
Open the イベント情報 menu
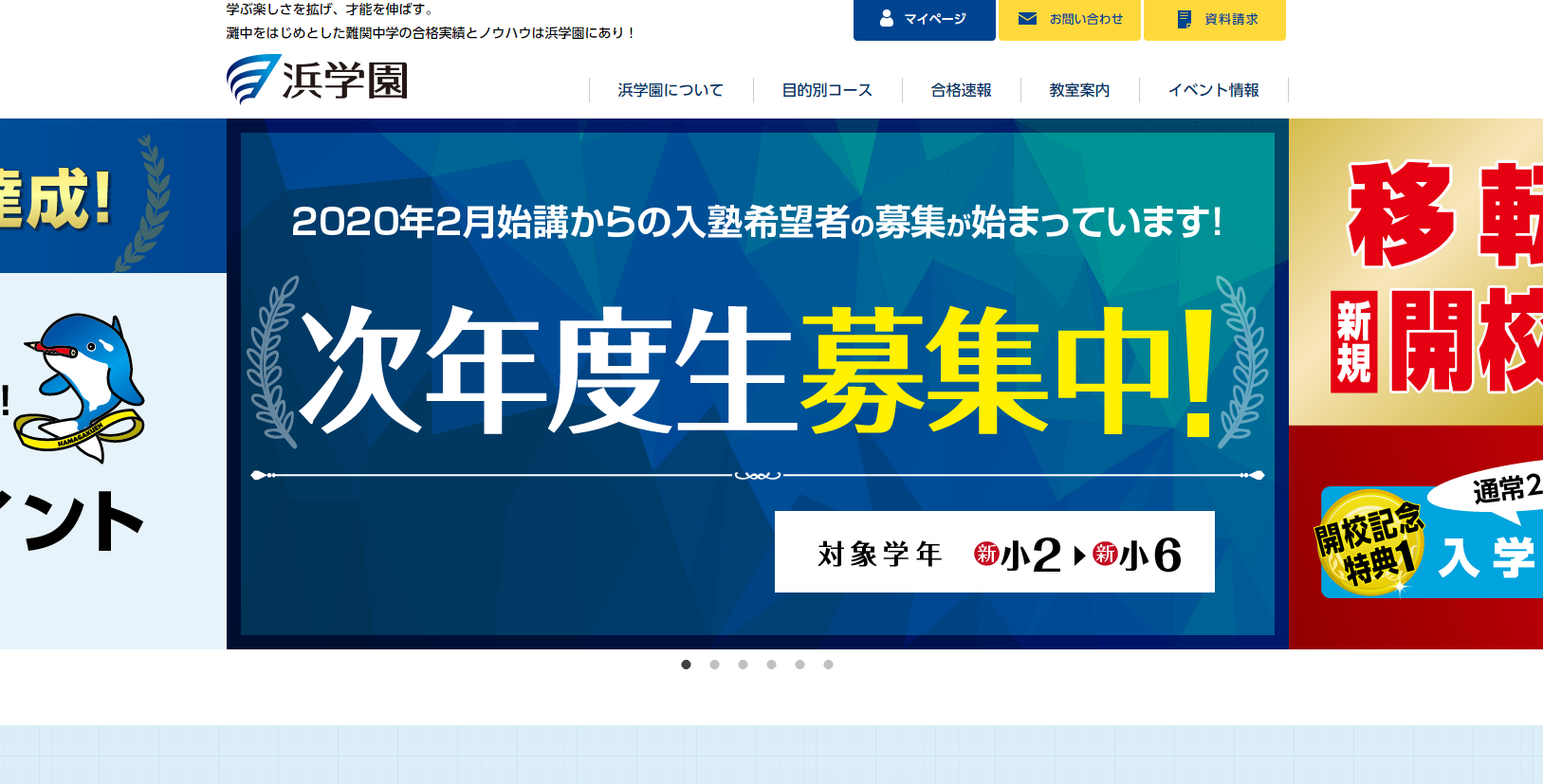tap(1213, 90)
